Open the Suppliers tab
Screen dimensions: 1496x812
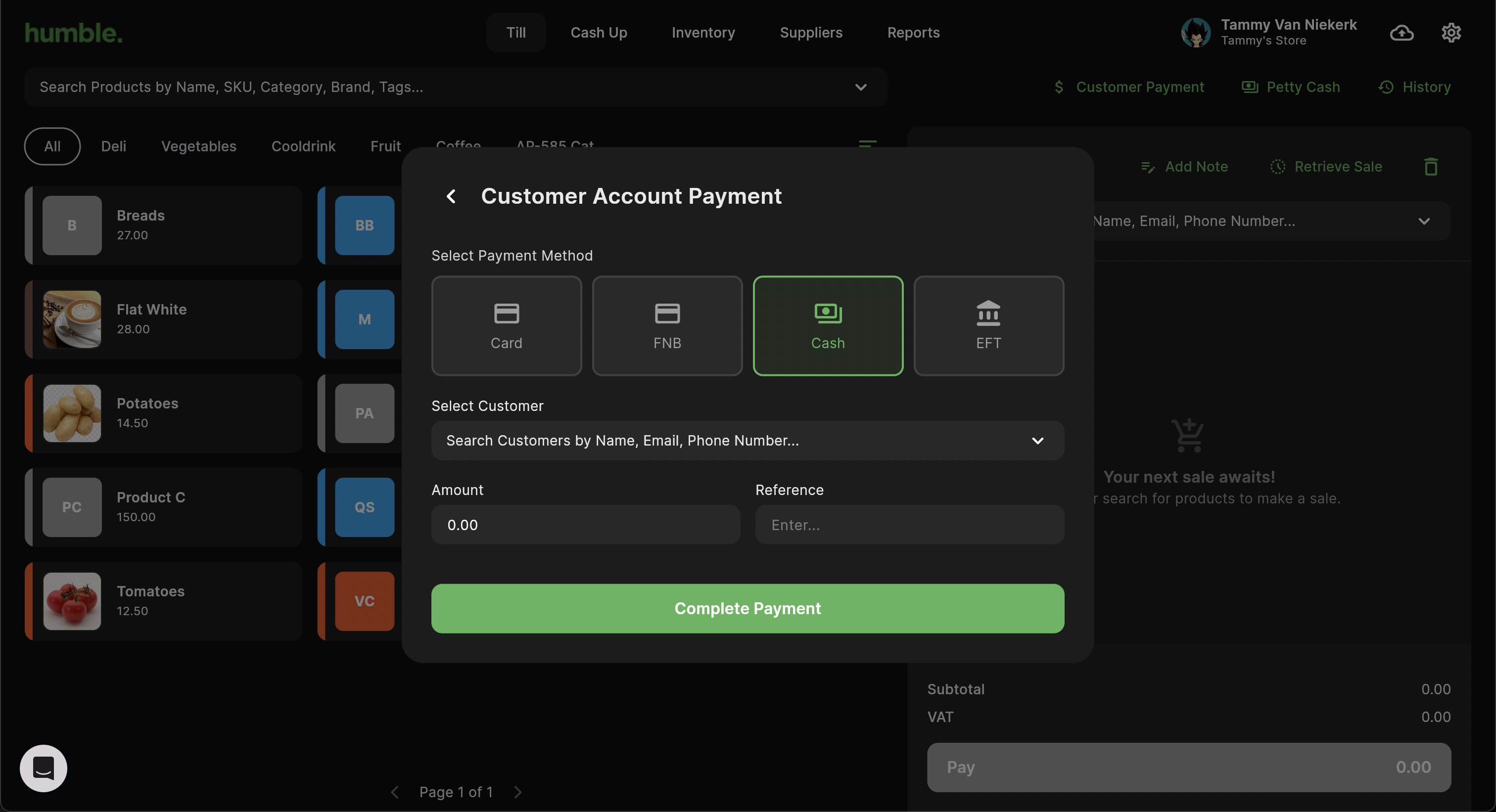pyautogui.click(x=811, y=33)
